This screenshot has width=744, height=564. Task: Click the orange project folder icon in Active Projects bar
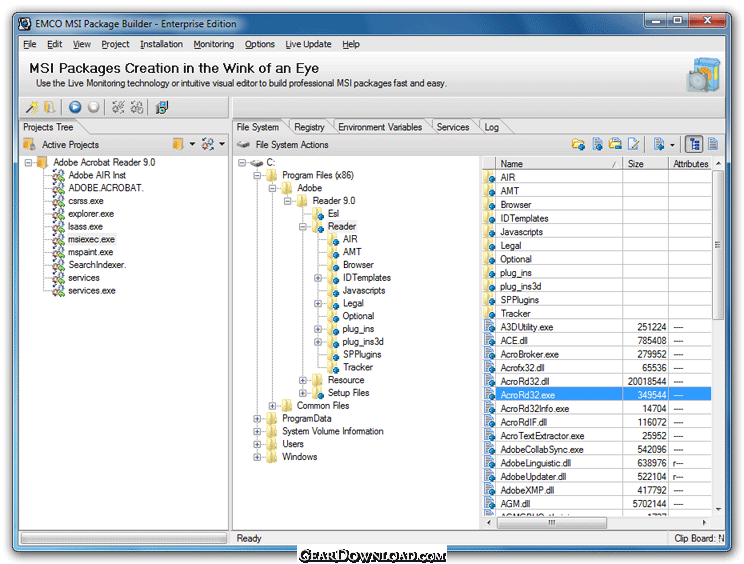178,144
